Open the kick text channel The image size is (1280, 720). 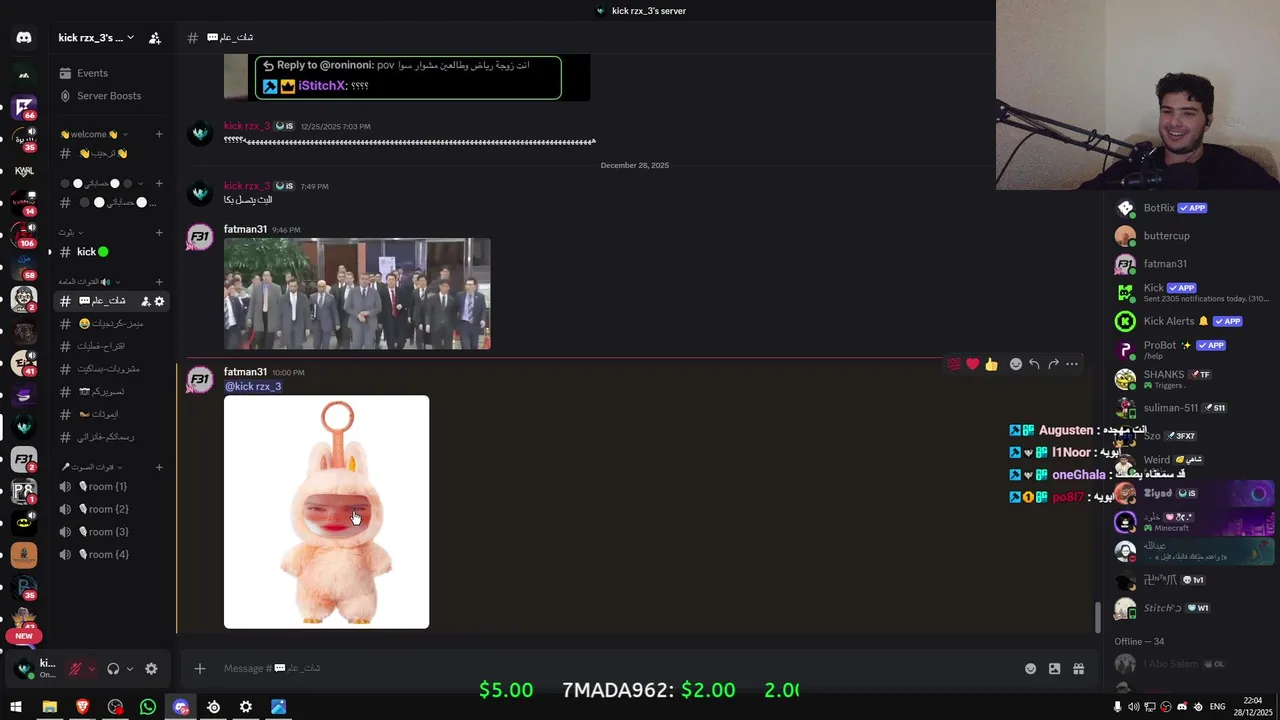point(111,252)
